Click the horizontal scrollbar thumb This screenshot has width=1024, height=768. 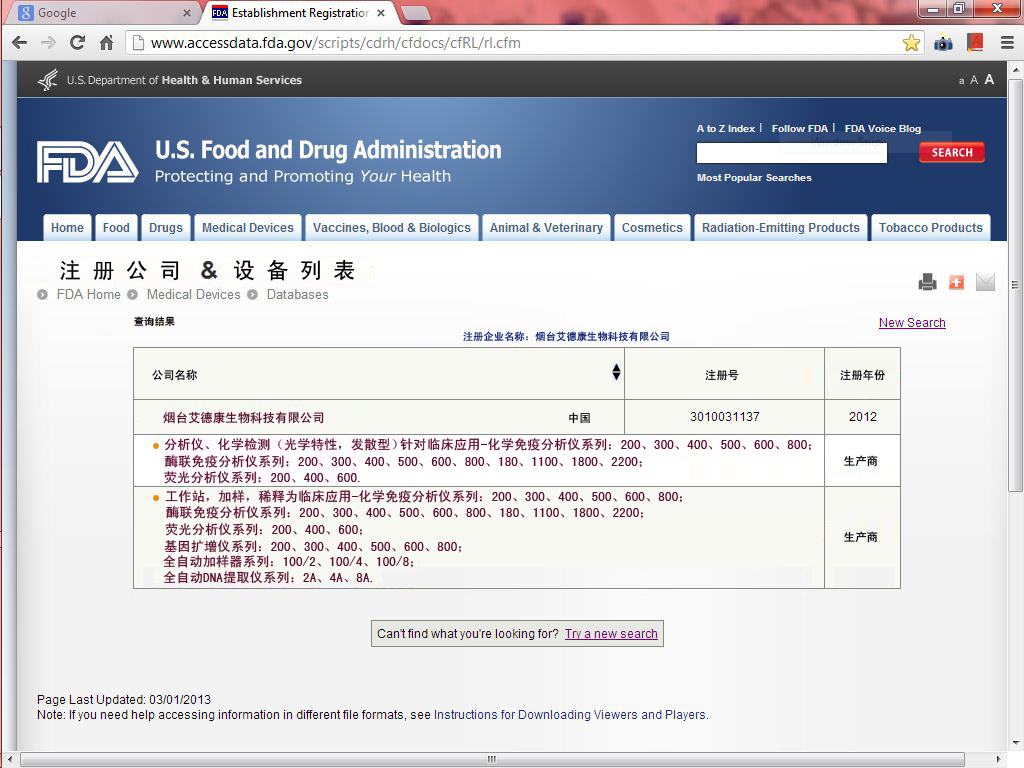pyautogui.click(x=491, y=760)
